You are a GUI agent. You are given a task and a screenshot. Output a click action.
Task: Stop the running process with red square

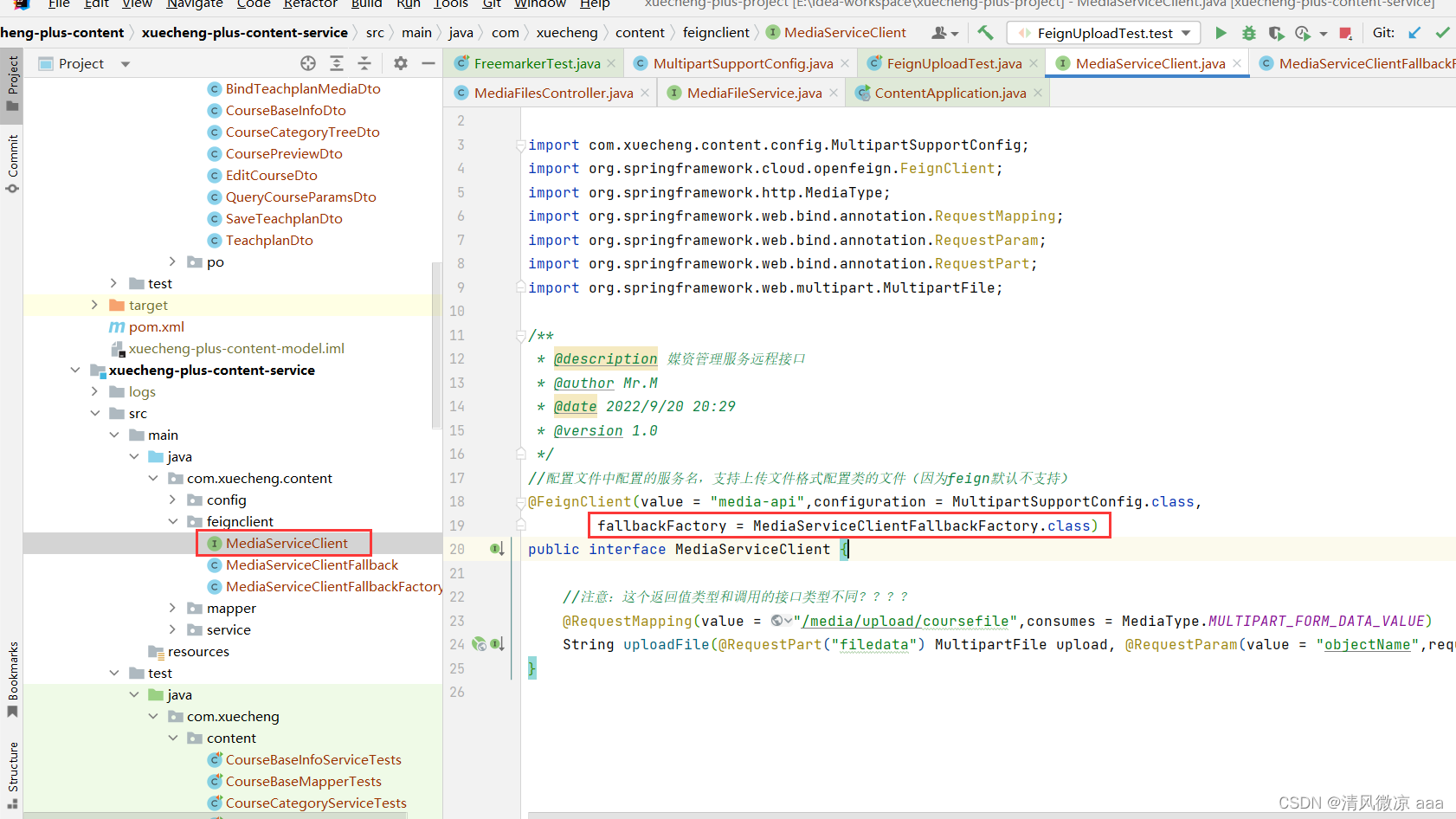tap(1345, 33)
